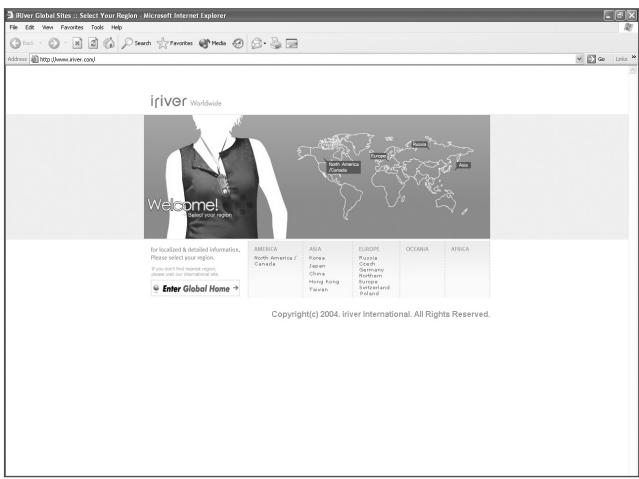Print the page using the printer icon

(276, 43)
